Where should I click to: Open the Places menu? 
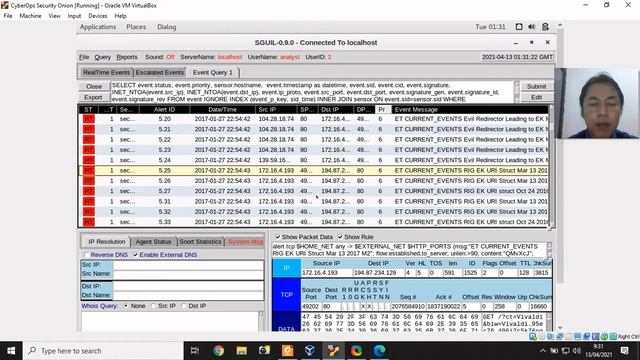[x=136, y=27]
